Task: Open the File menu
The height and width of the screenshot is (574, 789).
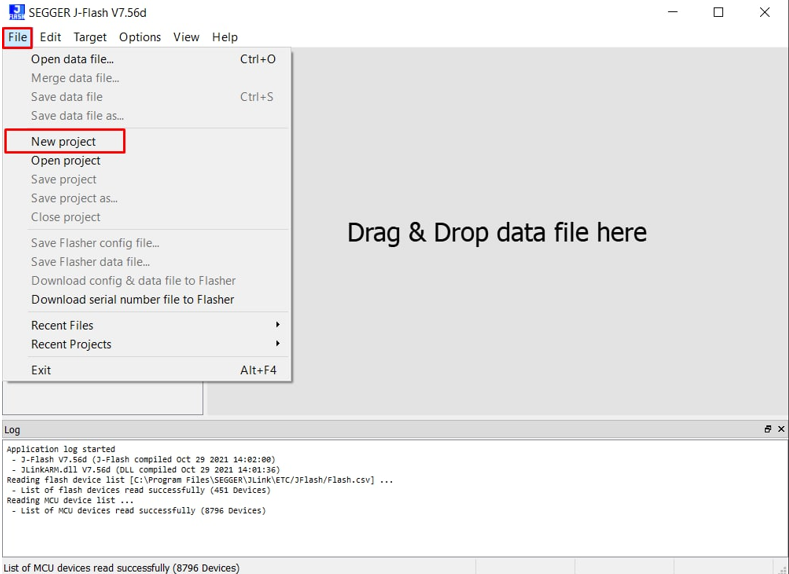Action: 18,37
